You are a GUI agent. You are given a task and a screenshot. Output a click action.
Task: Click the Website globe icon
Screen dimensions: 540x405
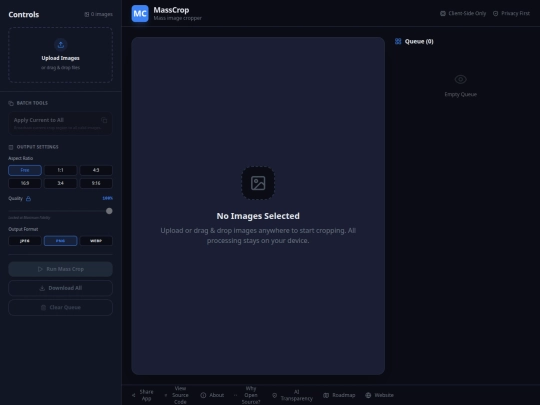(x=368, y=395)
